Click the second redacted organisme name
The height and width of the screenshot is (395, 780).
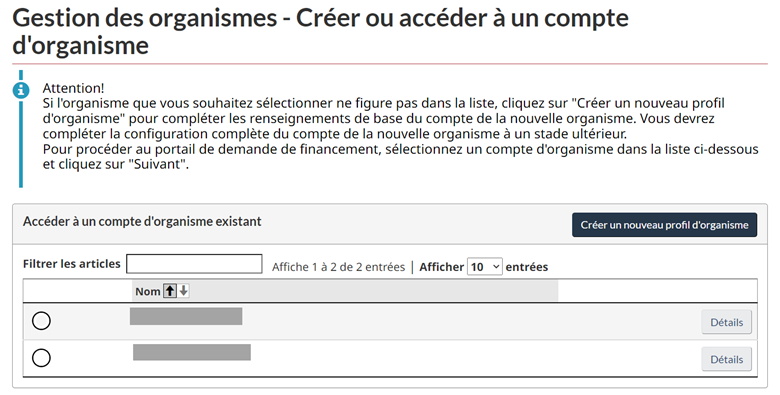pyautogui.click(x=192, y=352)
